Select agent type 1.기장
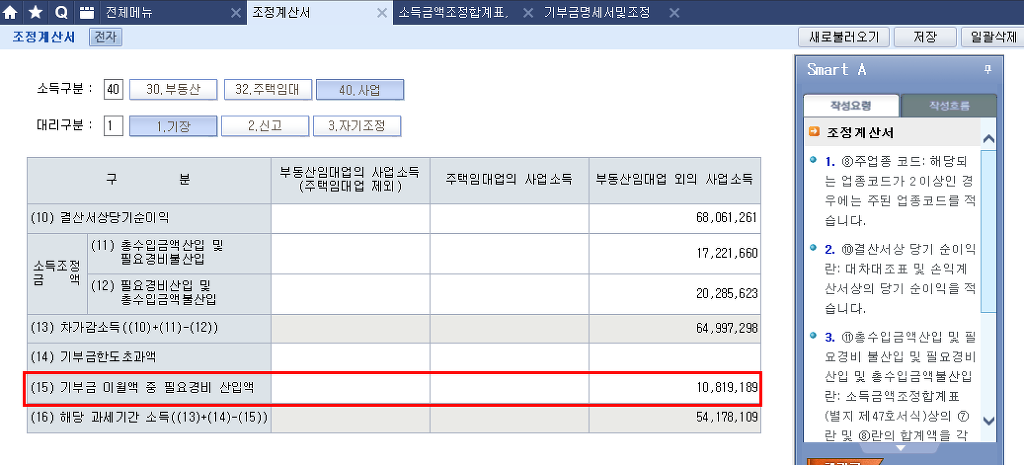The image size is (1024, 465). tap(173, 126)
